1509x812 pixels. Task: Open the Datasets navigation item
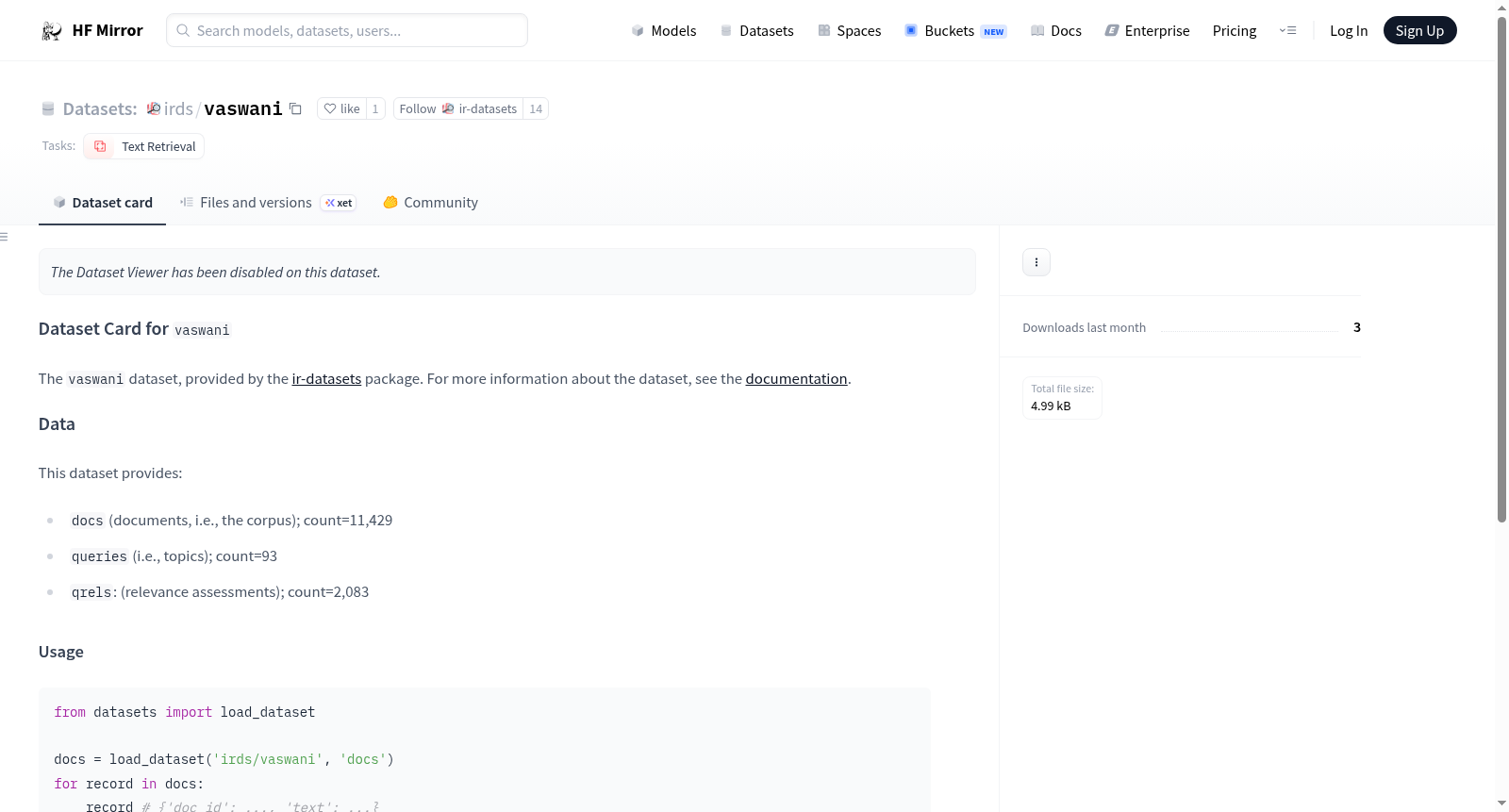(x=757, y=31)
